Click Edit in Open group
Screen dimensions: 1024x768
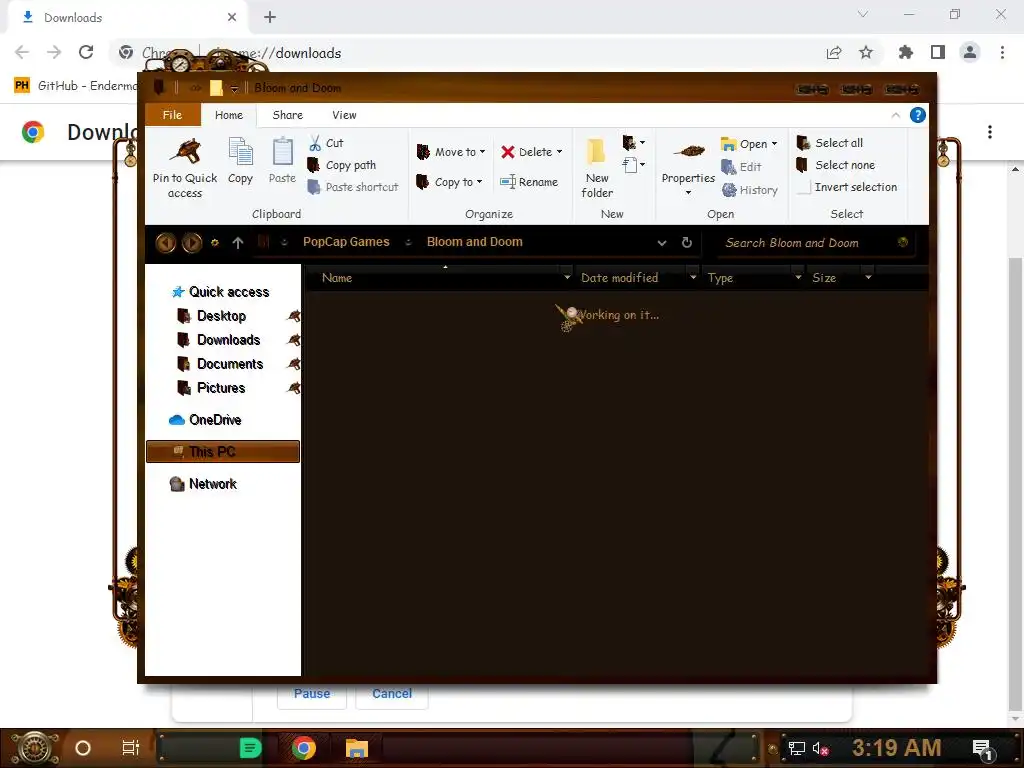741,167
